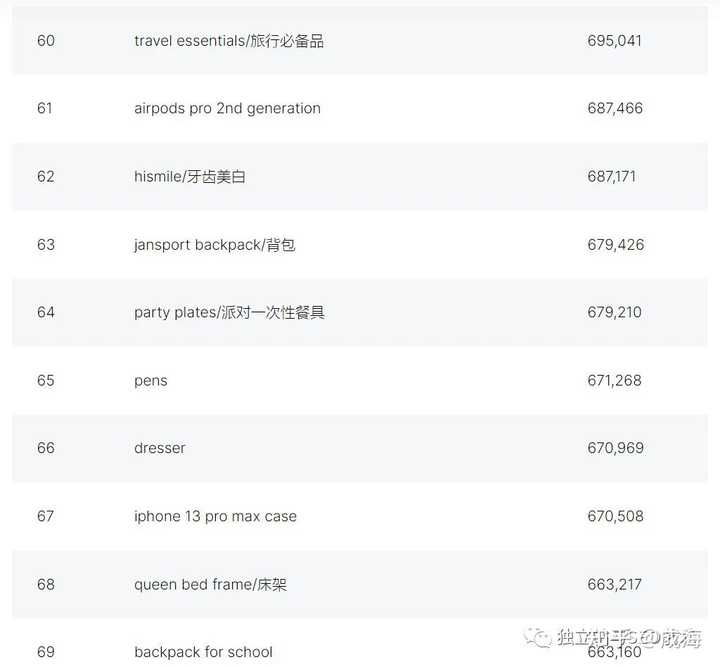Select the search volume 671,268
Screen dimensions: 720x669
tap(614, 380)
